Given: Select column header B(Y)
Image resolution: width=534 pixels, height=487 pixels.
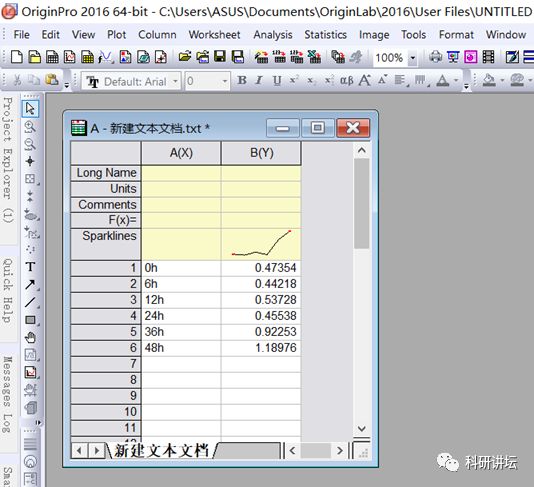Looking at the screenshot, I should coord(261,153).
